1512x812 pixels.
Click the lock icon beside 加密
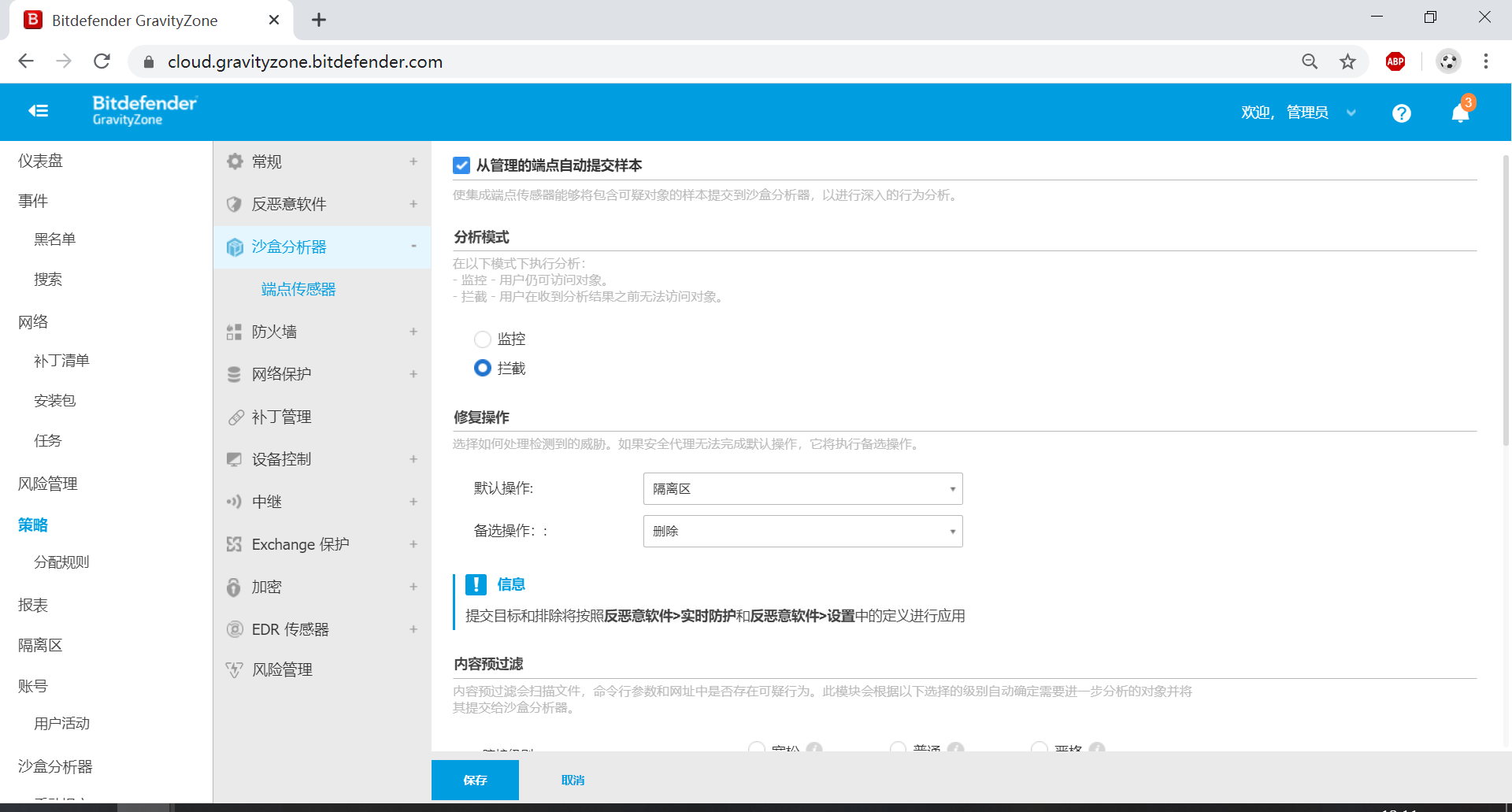(x=234, y=587)
